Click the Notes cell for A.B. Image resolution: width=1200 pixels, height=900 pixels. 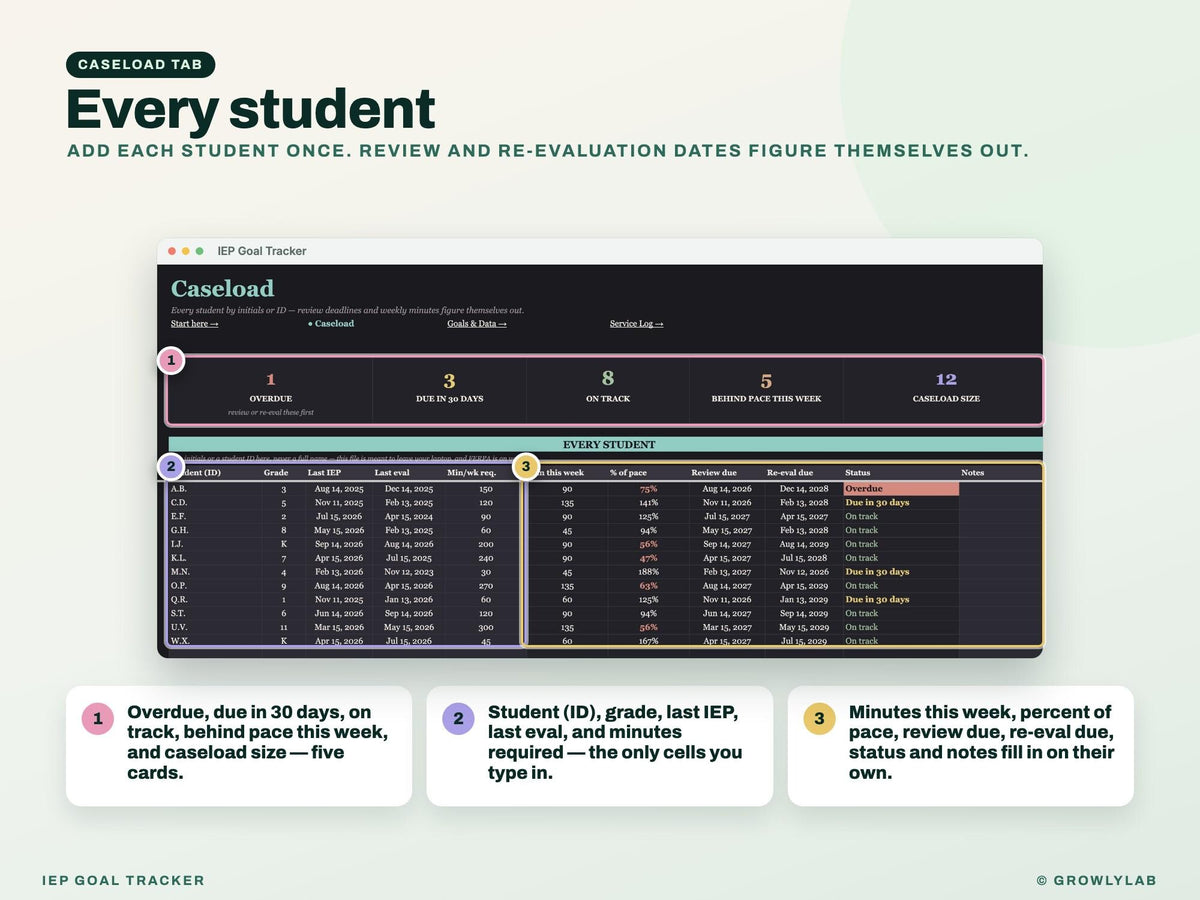point(1000,489)
